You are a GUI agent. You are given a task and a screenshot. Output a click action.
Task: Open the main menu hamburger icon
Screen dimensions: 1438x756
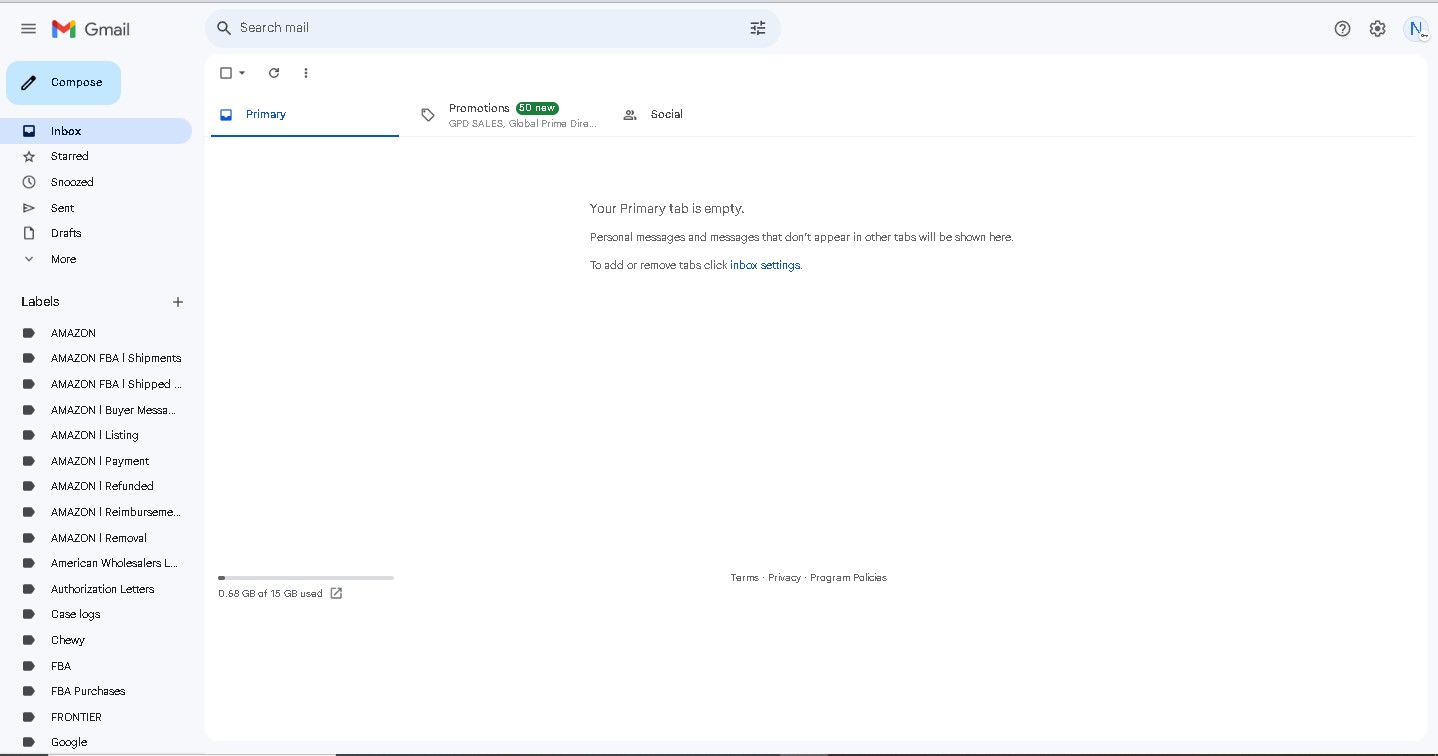tap(28, 29)
